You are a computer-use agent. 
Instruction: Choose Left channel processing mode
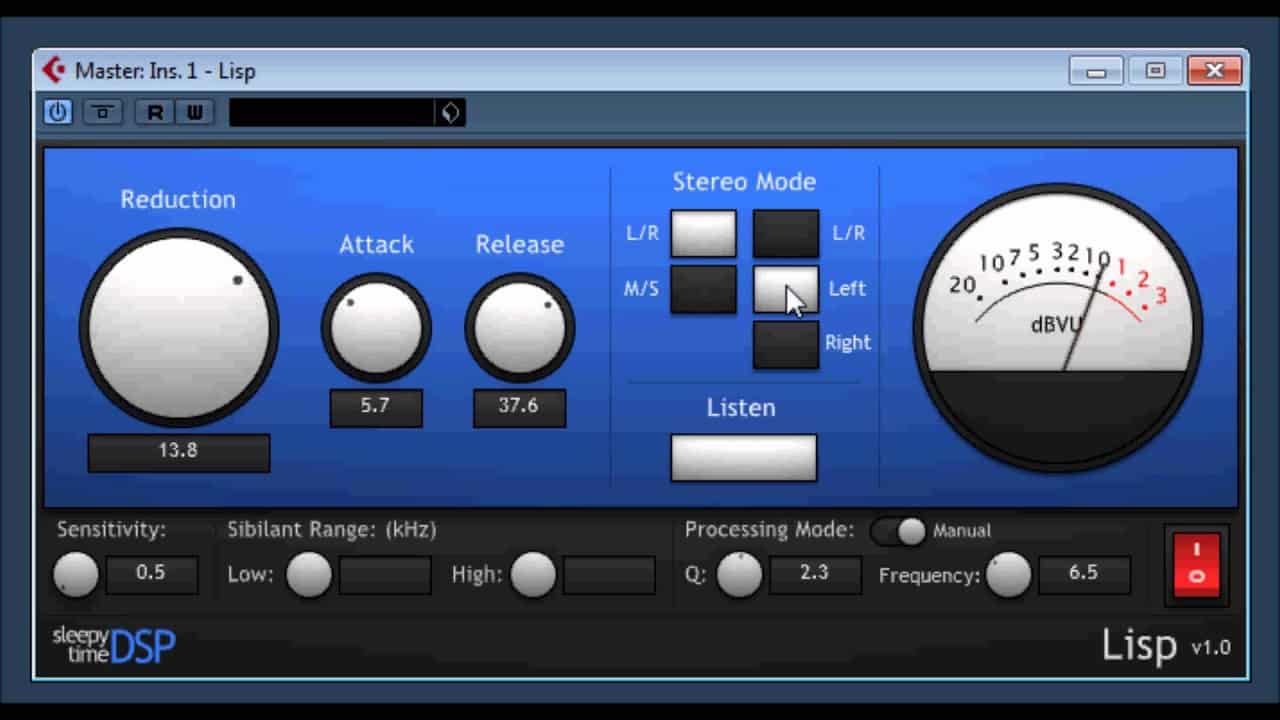[785, 288]
